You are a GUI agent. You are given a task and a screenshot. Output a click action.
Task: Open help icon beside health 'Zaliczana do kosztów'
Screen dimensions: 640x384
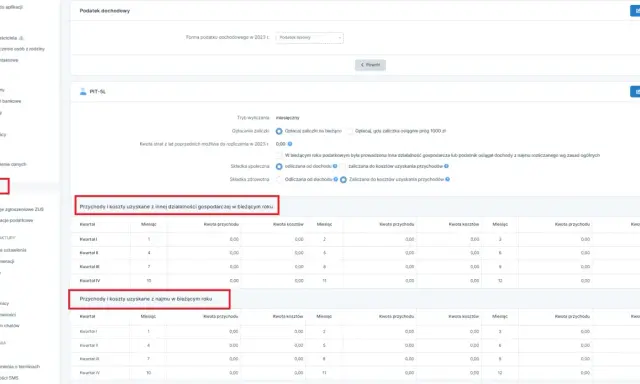[x=447, y=179]
